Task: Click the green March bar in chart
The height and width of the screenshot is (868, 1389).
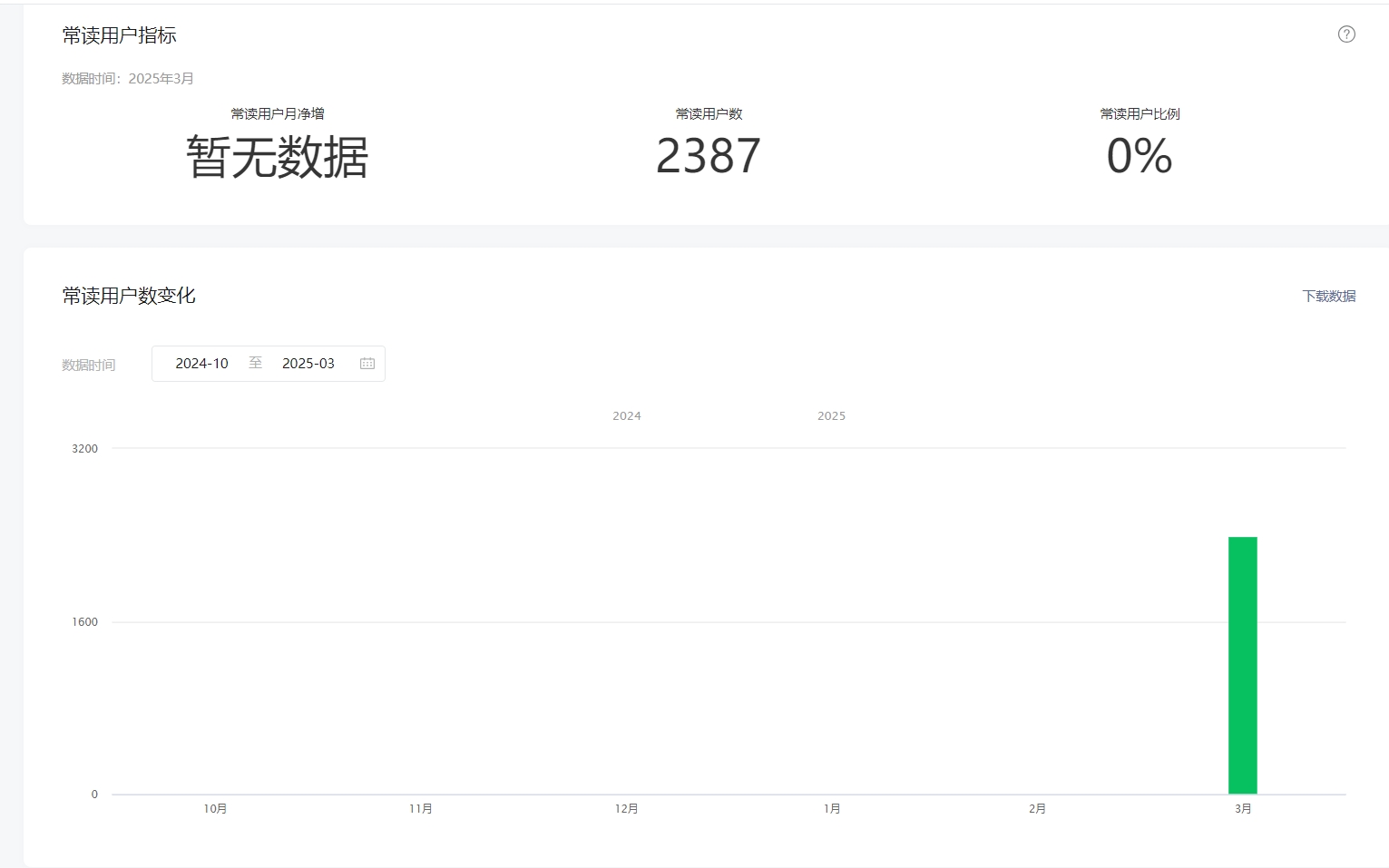Action: (1243, 666)
